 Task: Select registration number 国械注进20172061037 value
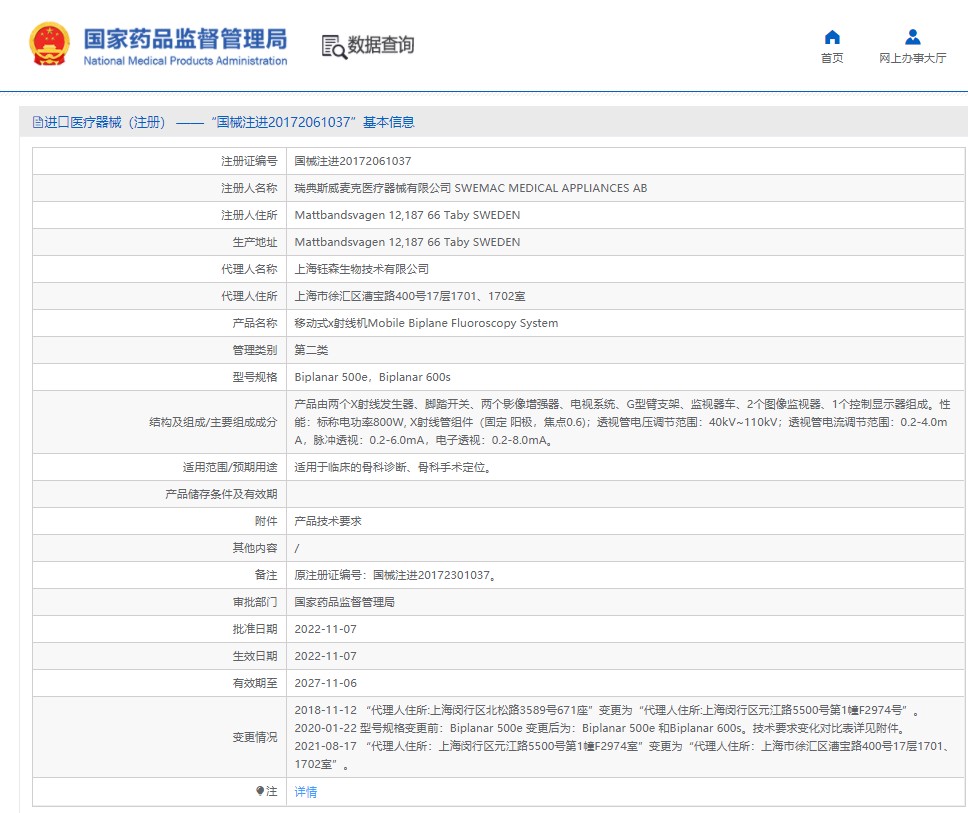tap(353, 161)
